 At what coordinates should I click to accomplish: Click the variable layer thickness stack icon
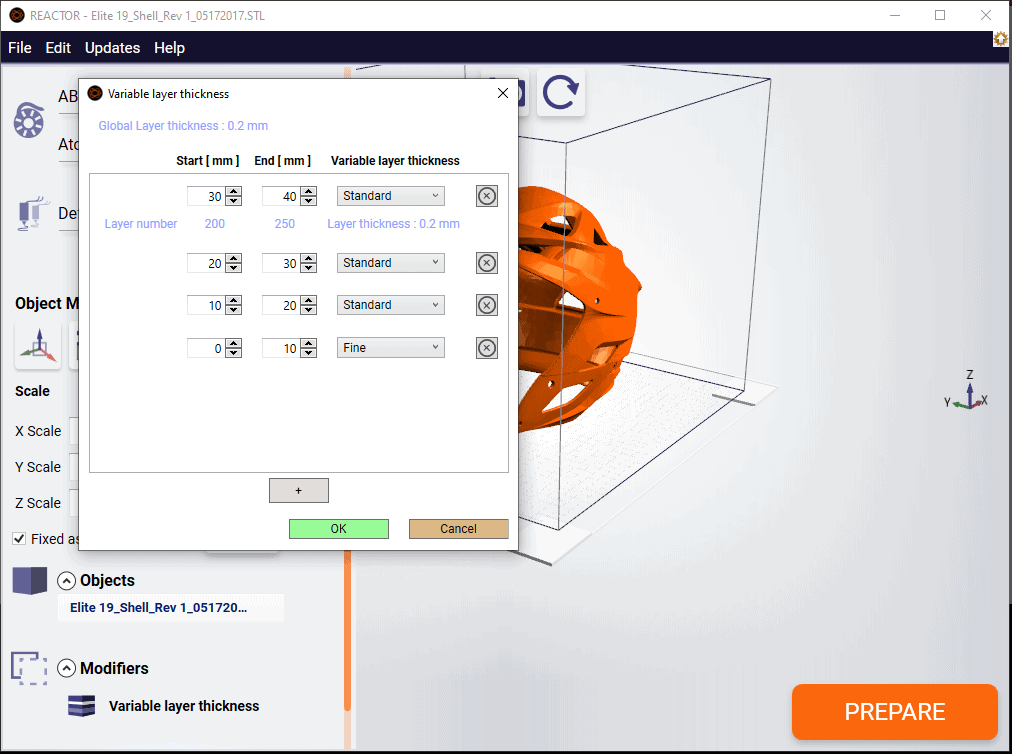tap(81, 706)
